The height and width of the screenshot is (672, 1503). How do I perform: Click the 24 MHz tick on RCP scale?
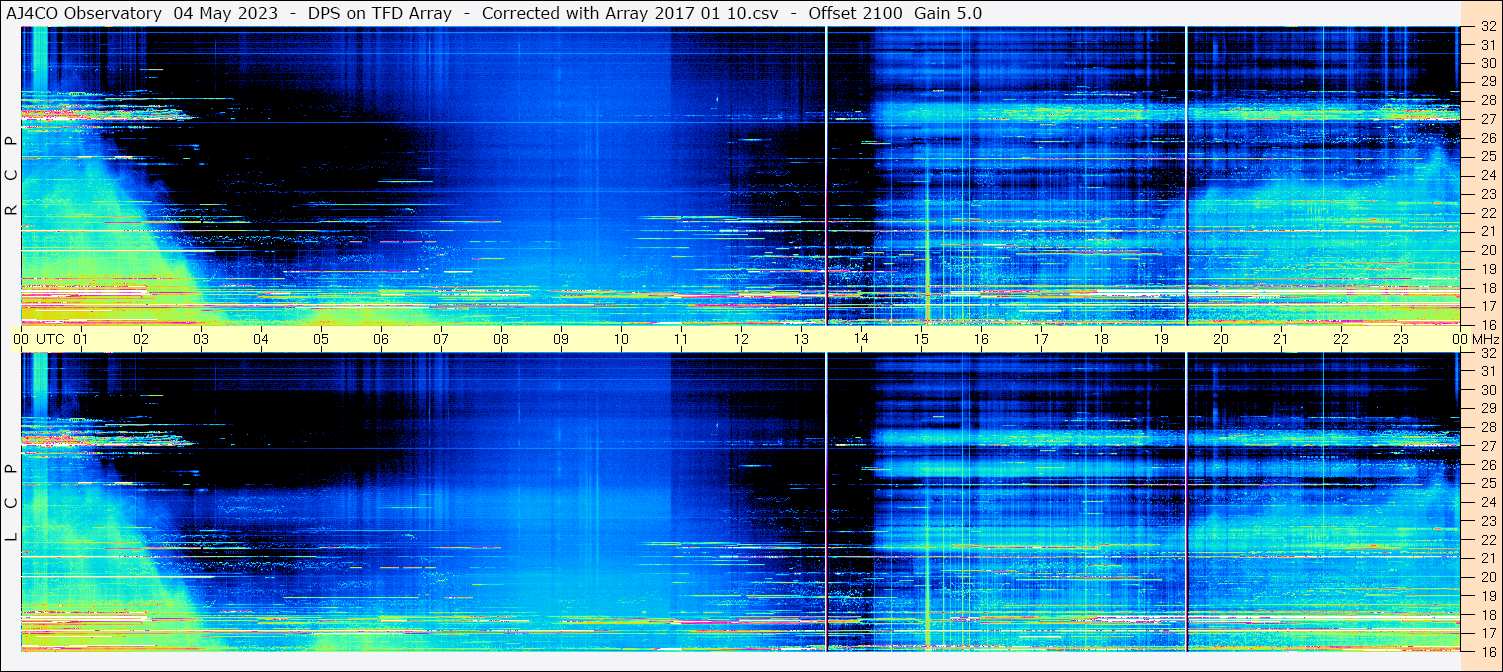pos(1487,175)
